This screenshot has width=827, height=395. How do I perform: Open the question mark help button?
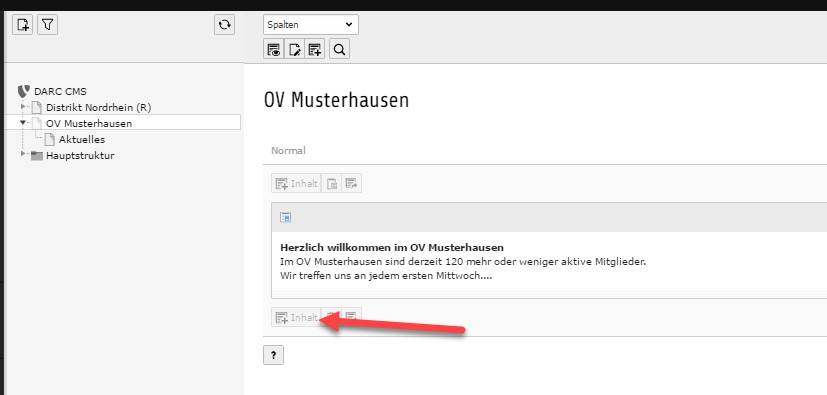pyautogui.click(x=273, y=355)
